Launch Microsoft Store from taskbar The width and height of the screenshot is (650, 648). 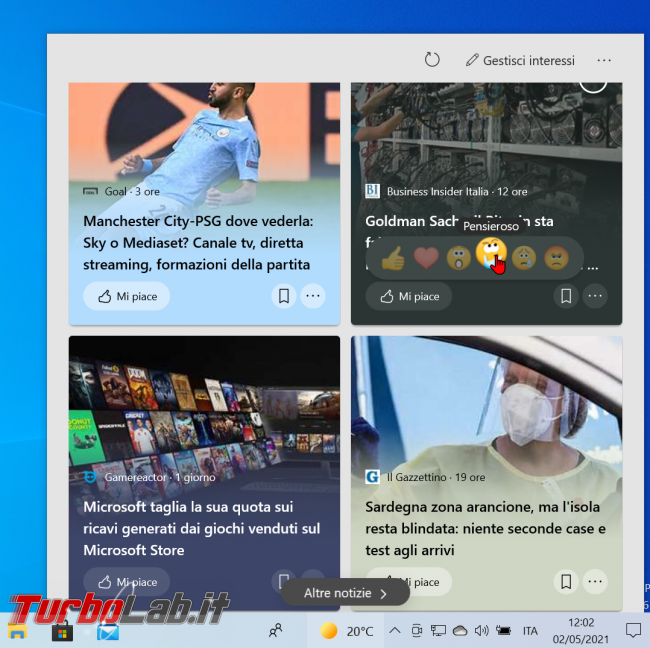[x=62, y=632]
